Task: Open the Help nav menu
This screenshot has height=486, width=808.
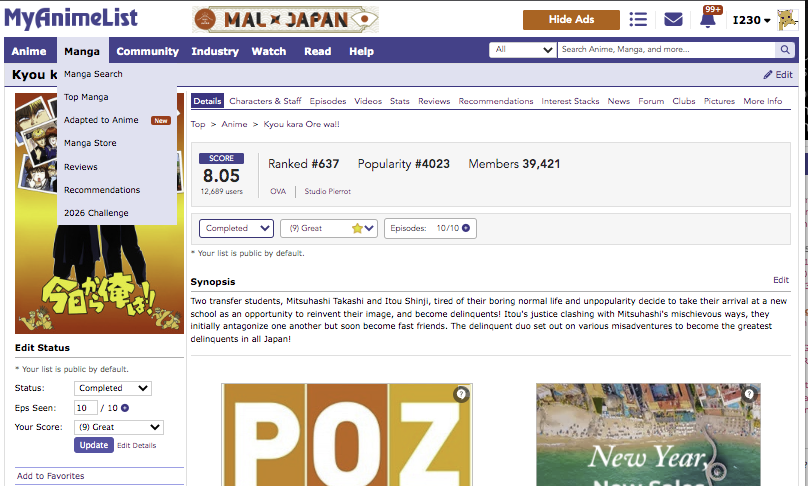Action: [361, 51]
